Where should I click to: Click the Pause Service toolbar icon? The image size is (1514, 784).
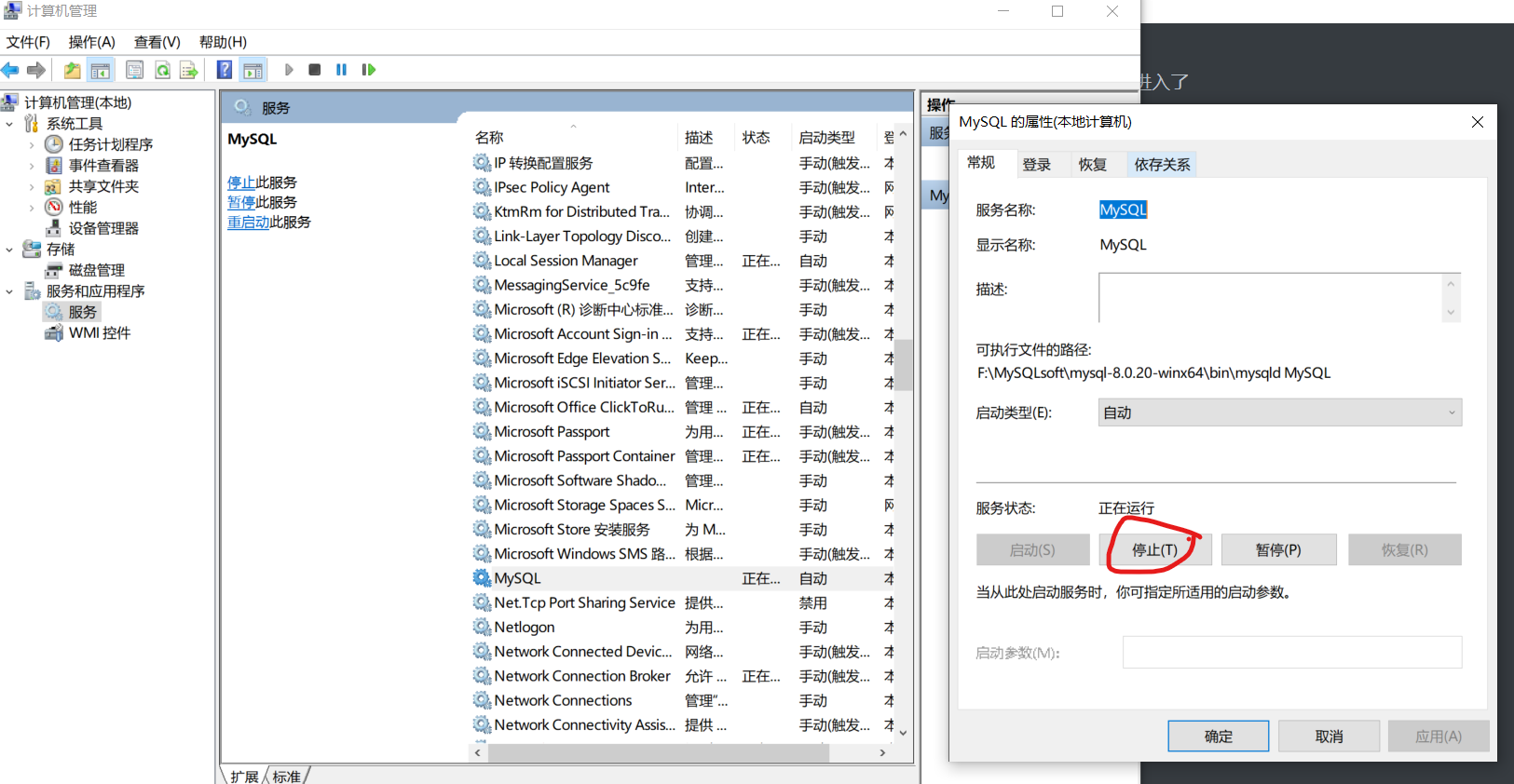341,70
